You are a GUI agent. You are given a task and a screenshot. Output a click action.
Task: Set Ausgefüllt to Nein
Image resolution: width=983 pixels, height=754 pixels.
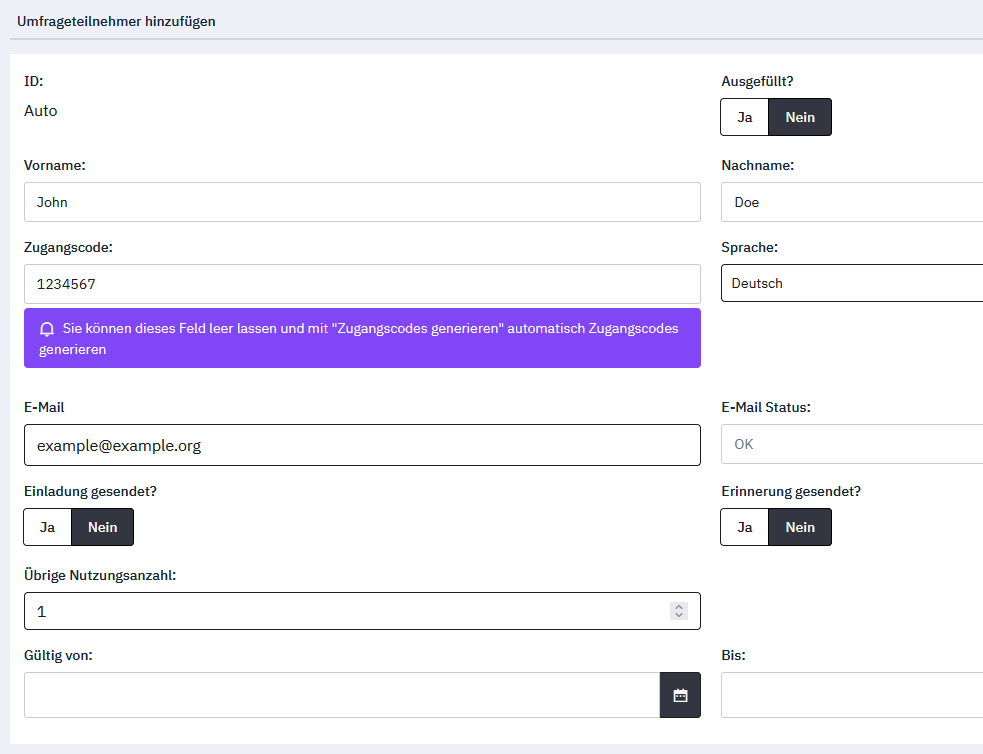click(799, 117)
